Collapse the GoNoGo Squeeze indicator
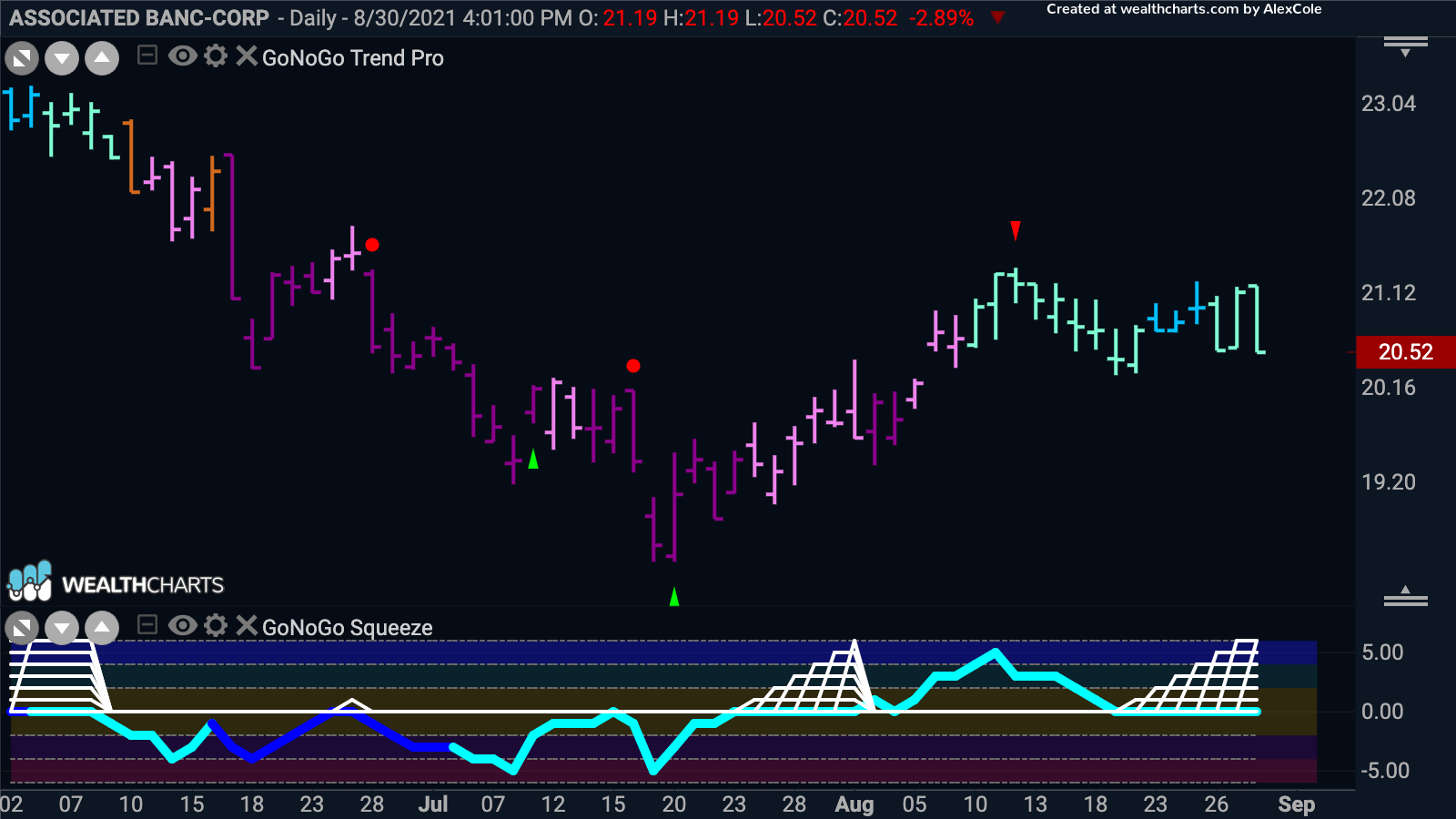The width and height of the screenshot is (1456, 819). 147,625
